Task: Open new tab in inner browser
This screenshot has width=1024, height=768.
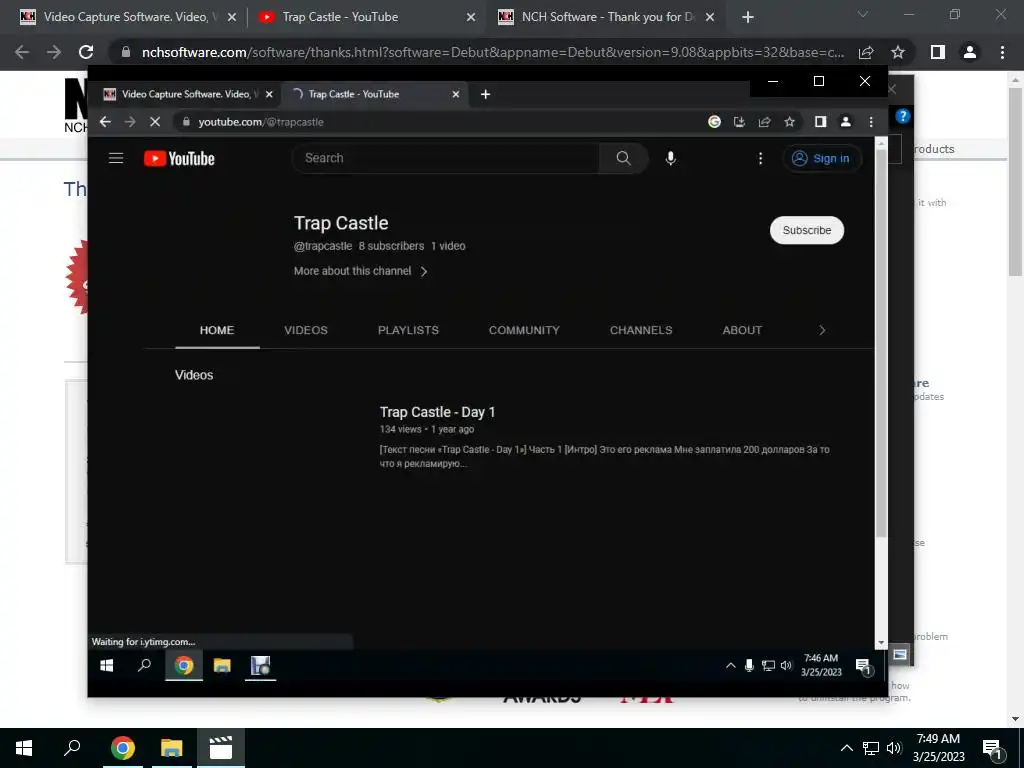Action: click(x=485, y=94)
